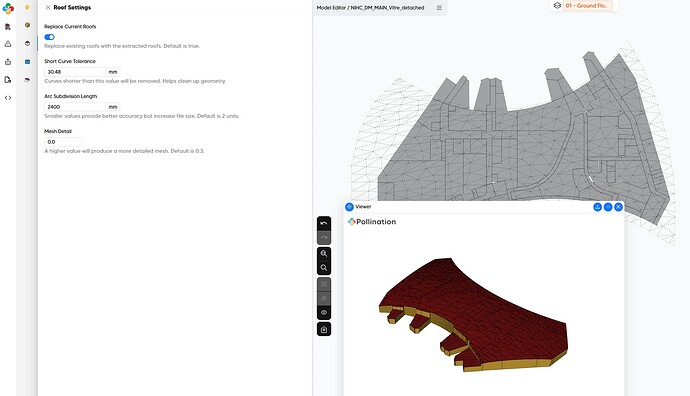Click the 'Curves shorter than this value' help text
Screen dimensions: 690x396
(135, 81)
